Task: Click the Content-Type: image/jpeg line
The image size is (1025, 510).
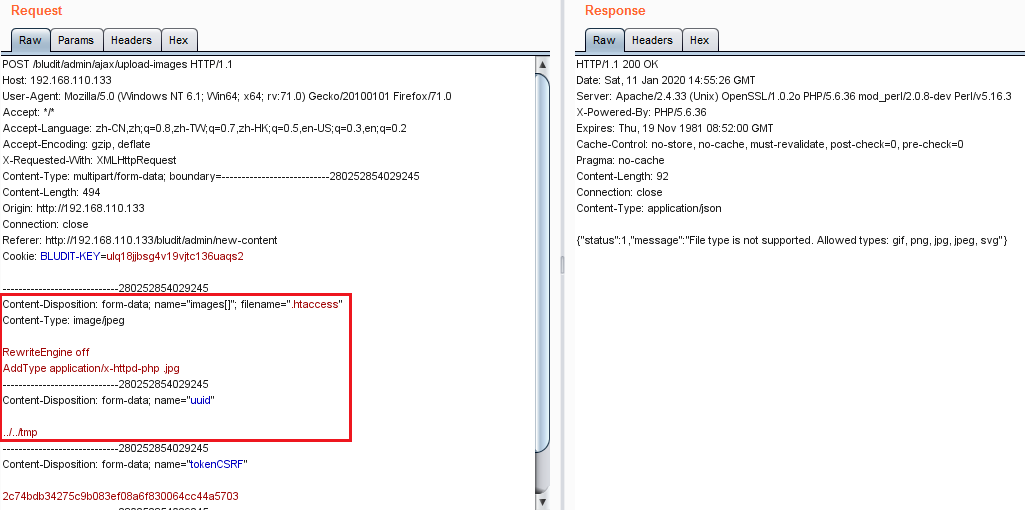Action: (63, 320)
